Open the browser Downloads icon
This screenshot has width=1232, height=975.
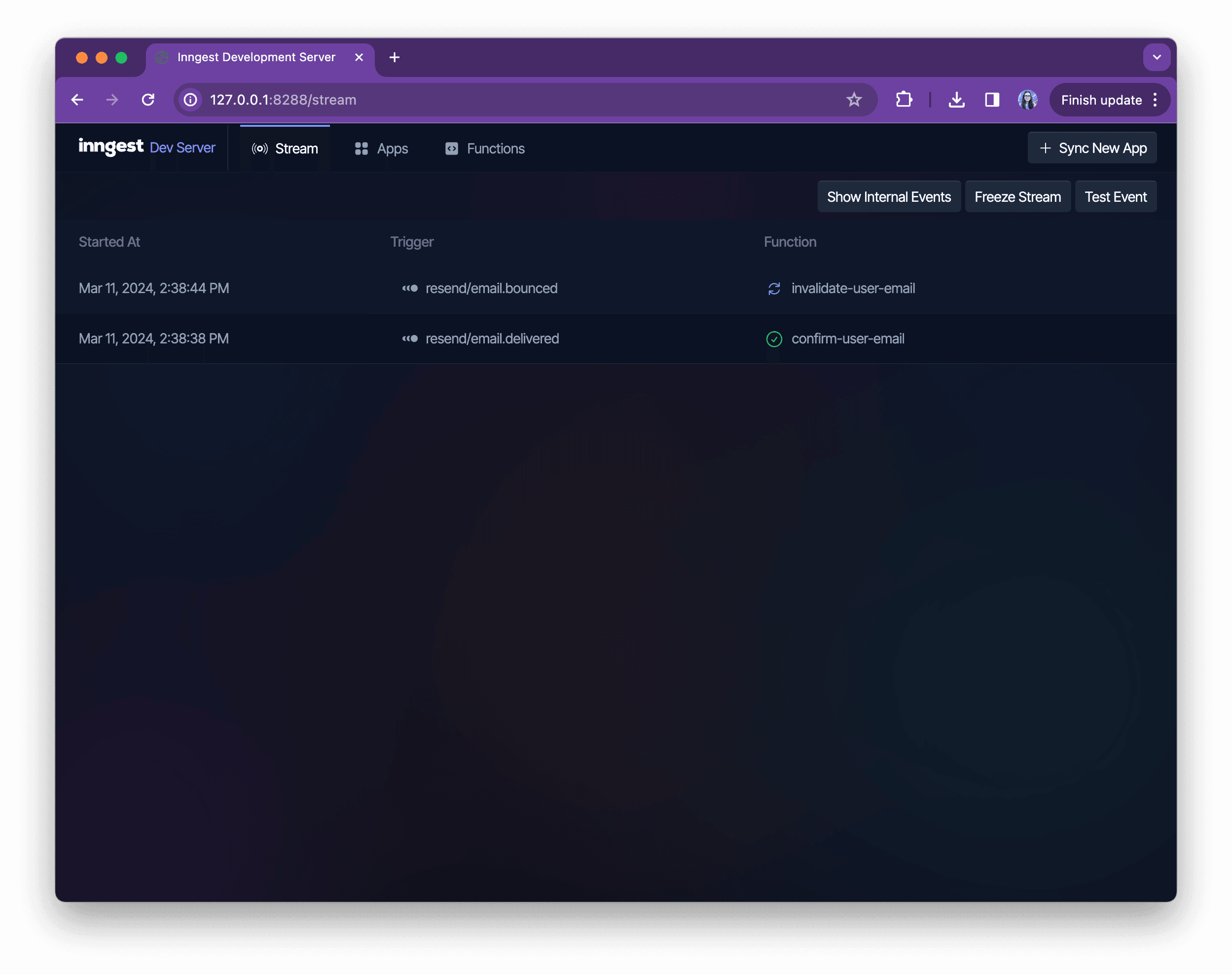pos(957,99)
